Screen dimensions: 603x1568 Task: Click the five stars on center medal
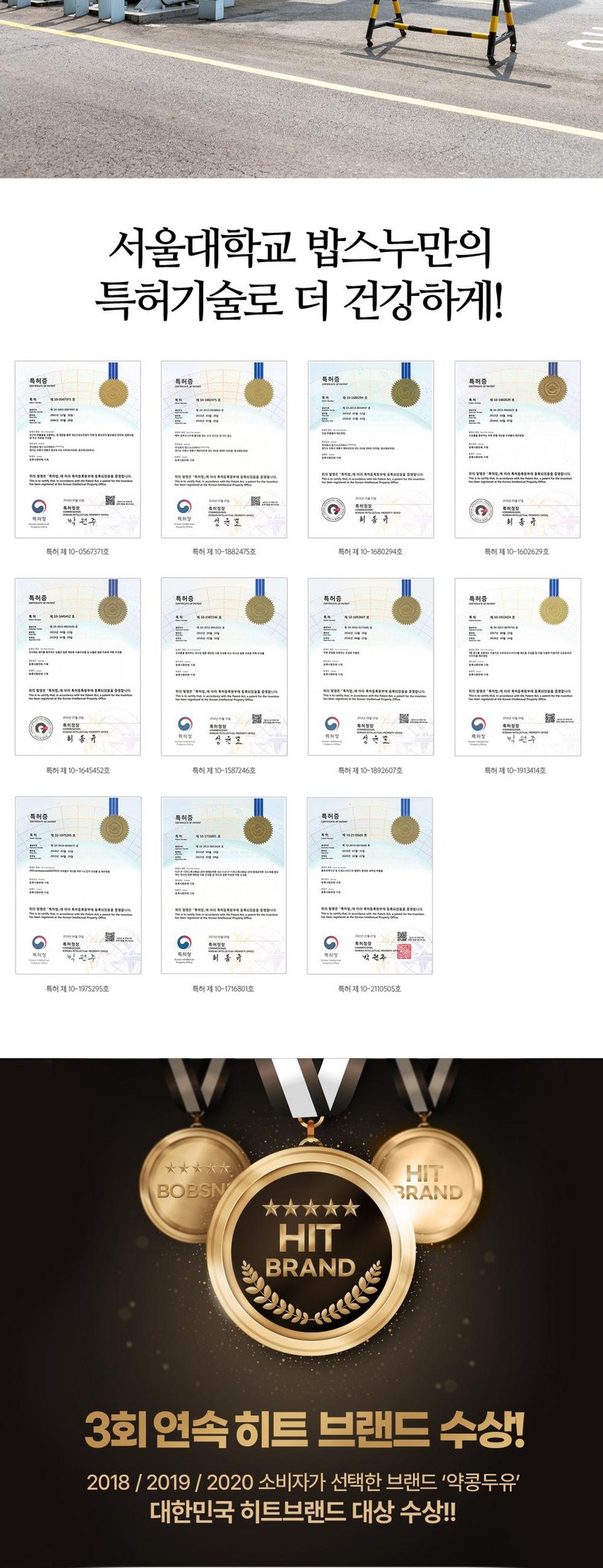coord(311,1207)
